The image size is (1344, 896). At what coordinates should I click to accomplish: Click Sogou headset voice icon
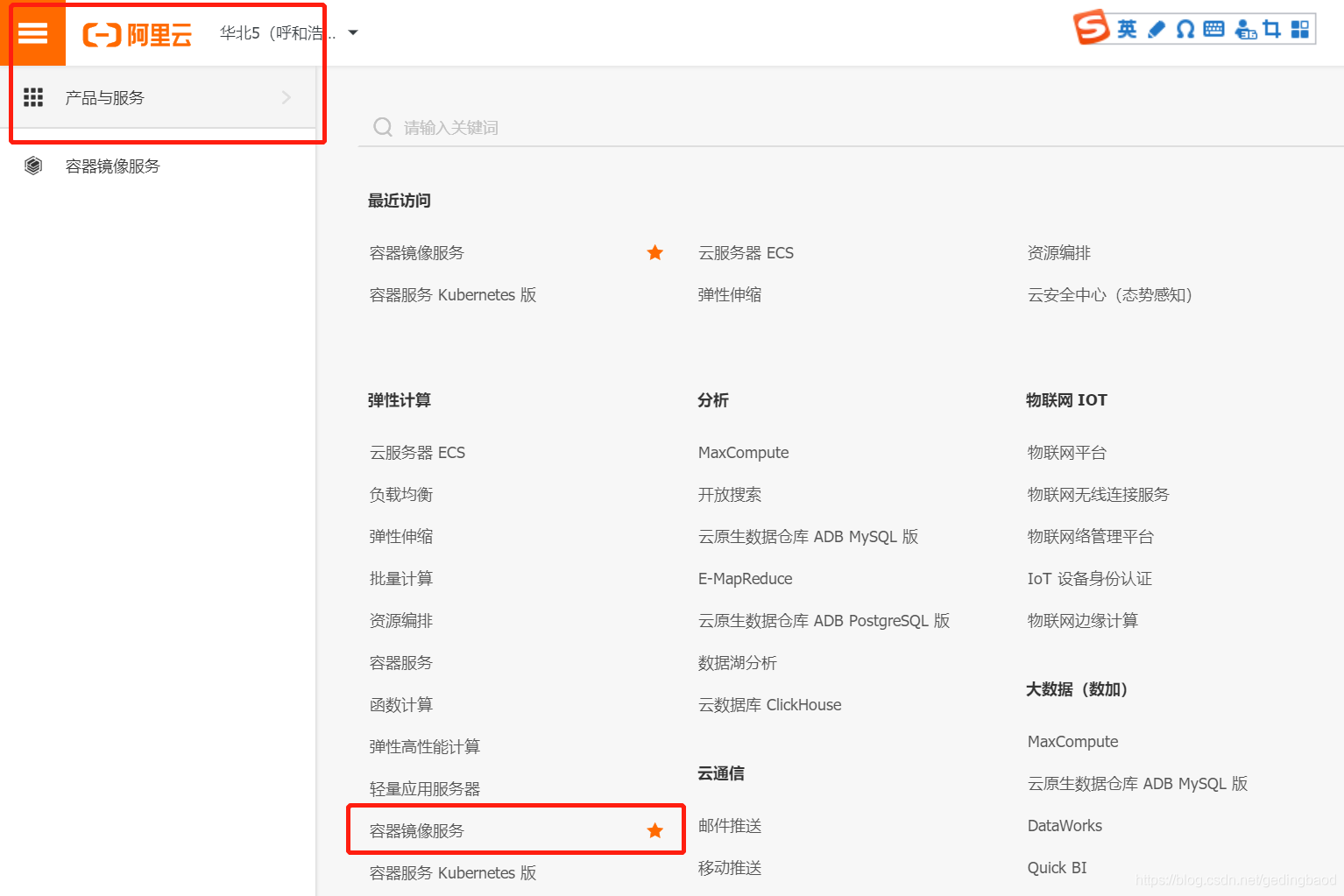click(x=1185, y=30)
